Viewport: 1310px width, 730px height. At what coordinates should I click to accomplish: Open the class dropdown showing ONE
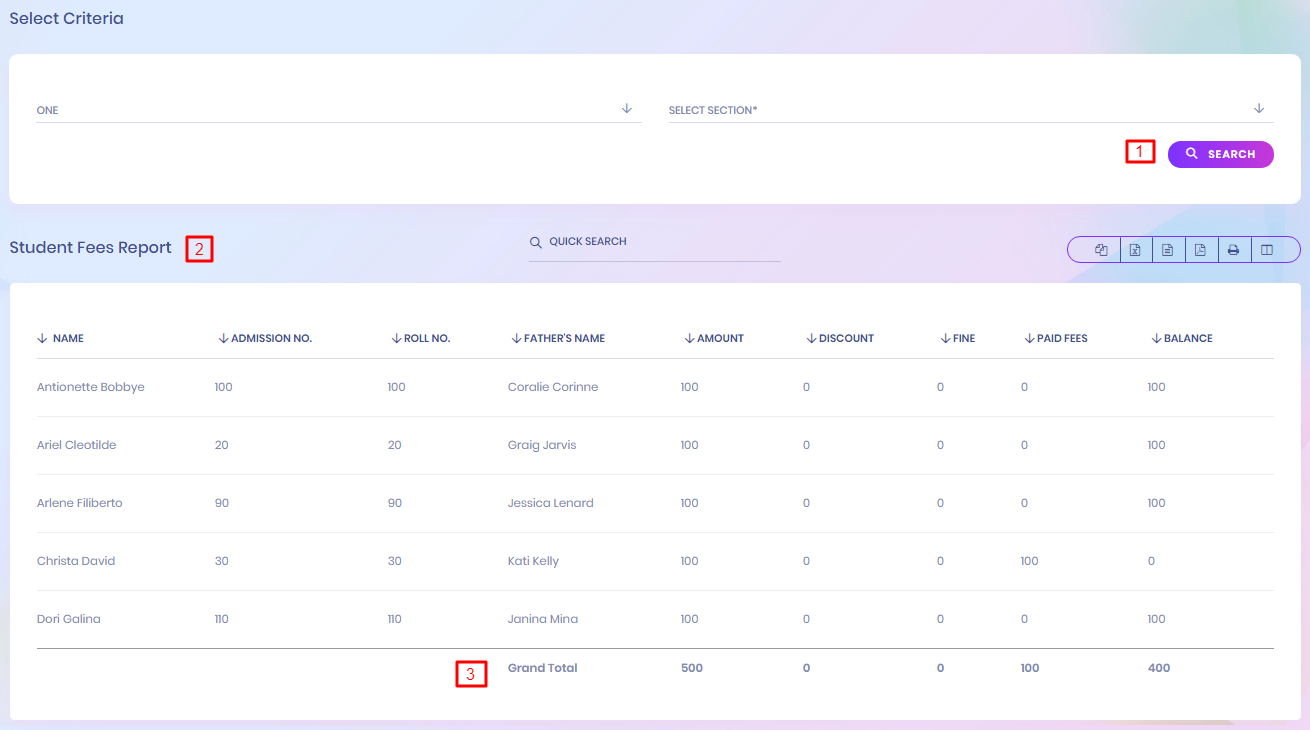pos(338,110)
